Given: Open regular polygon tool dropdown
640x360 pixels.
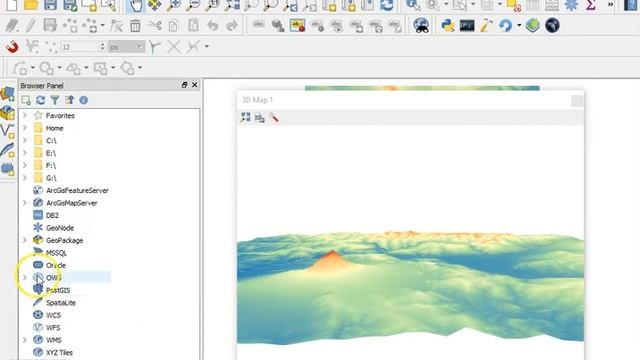Looking at the screenshot, I should [140, 68].
